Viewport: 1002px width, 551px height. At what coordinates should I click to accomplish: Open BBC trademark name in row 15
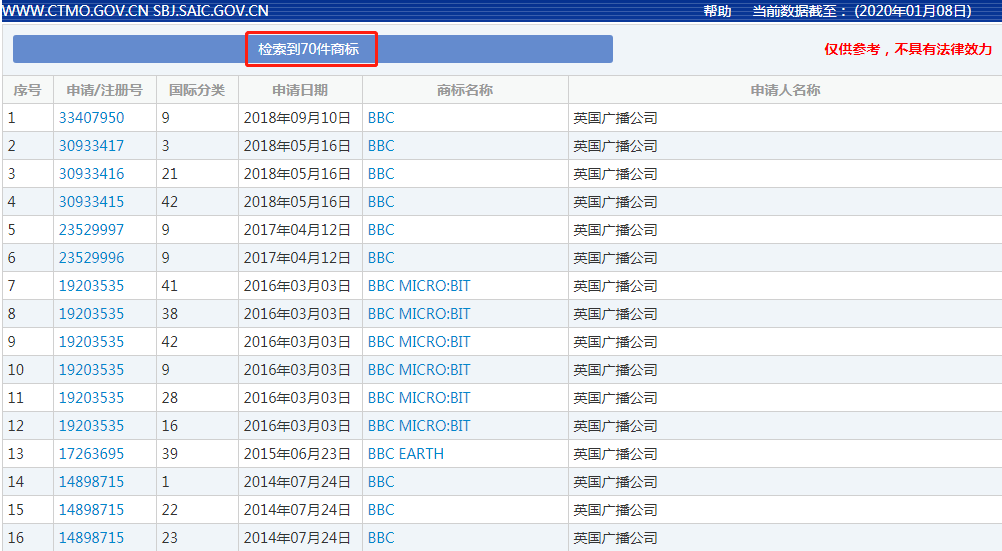tap(381, 510)
